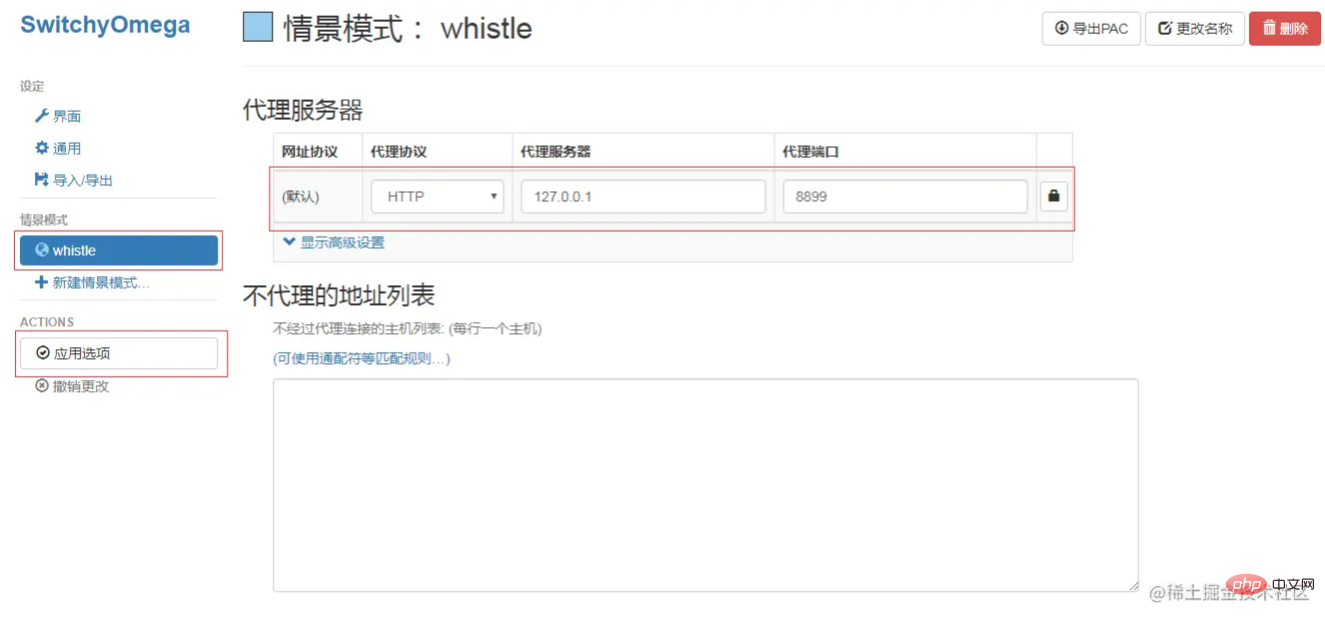Click the trash icon on 删除 button
The height and width of the screenshot is (617, 1325).
[x=1269, y=28]
